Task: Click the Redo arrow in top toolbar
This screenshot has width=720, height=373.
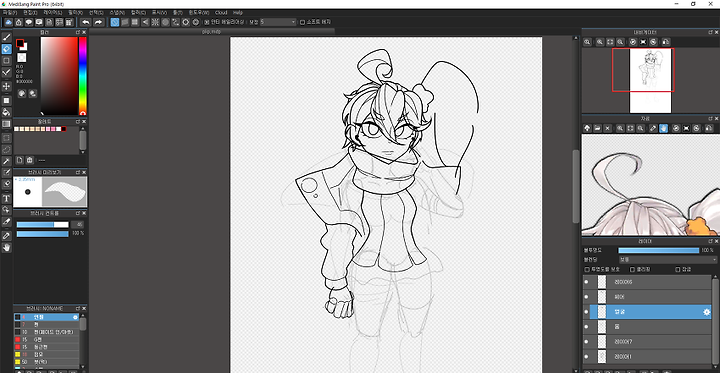Action: 98,22
